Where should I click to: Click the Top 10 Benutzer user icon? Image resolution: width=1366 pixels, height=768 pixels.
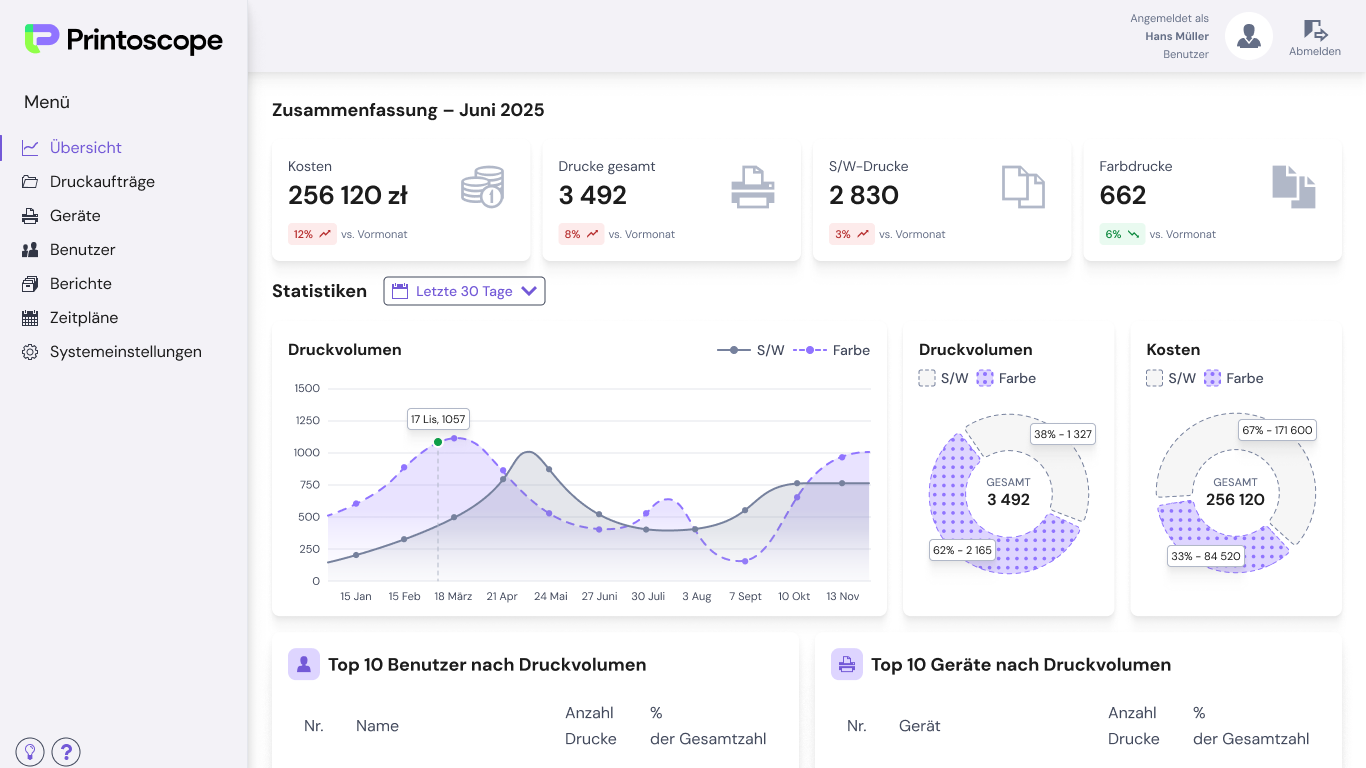(x=304, y=665)
